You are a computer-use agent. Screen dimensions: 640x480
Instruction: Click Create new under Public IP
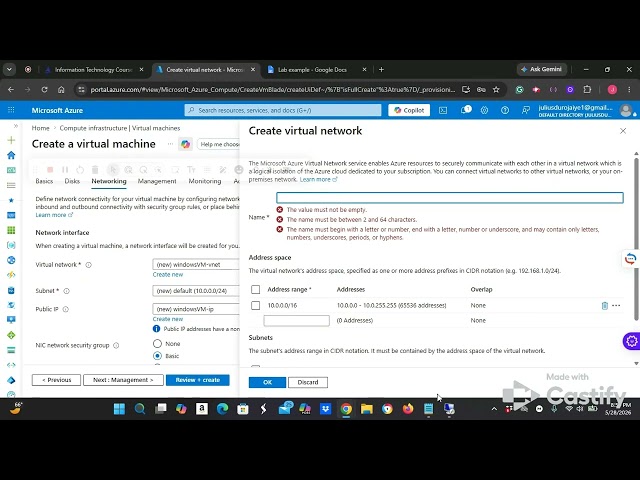click(168, 319)
